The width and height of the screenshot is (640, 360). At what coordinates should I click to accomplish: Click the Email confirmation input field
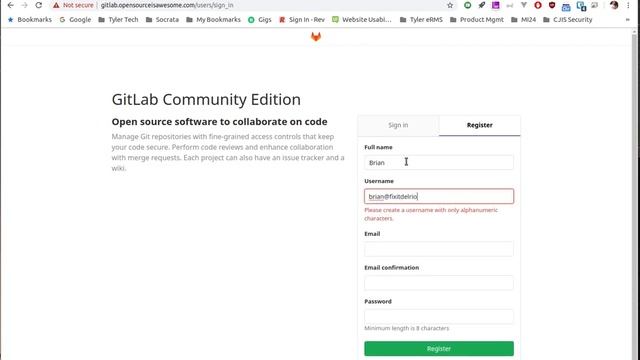click(x=439, y=283)
